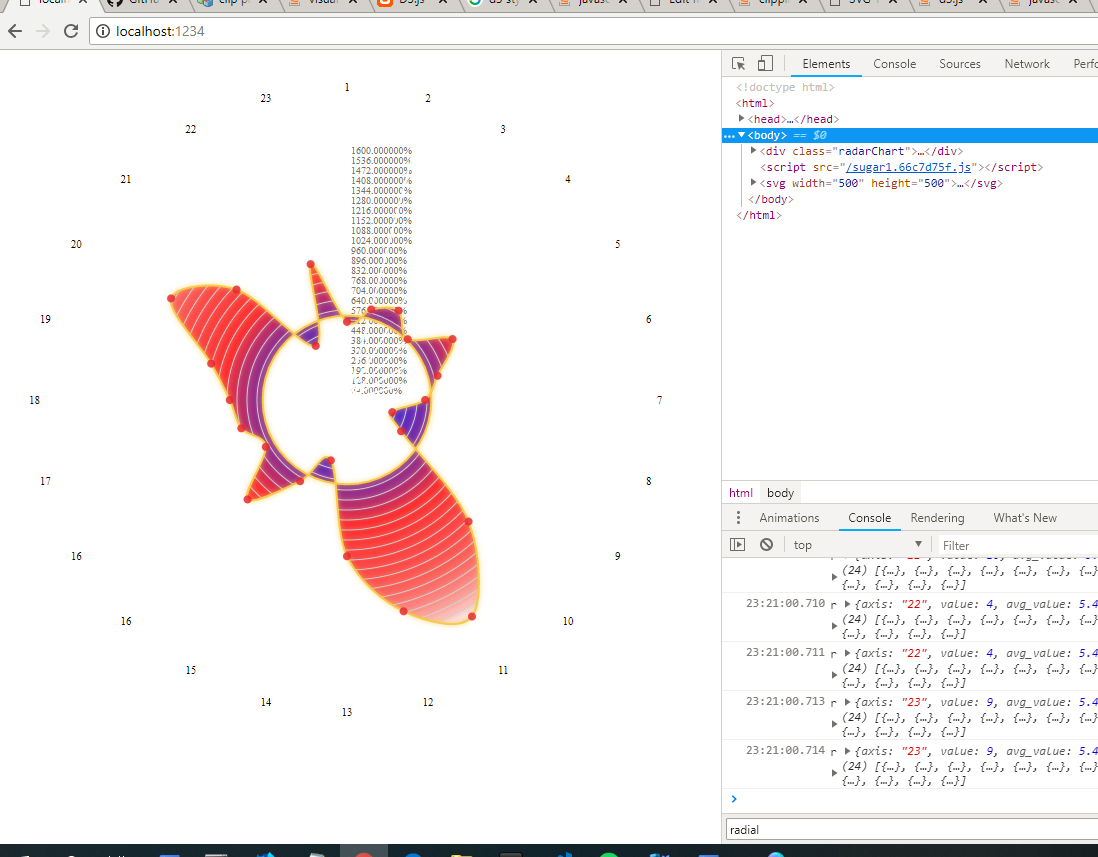Click axis label 13 on the radar chart
The height and width of the screenshot is (857, 1098).
pos(347,713)
